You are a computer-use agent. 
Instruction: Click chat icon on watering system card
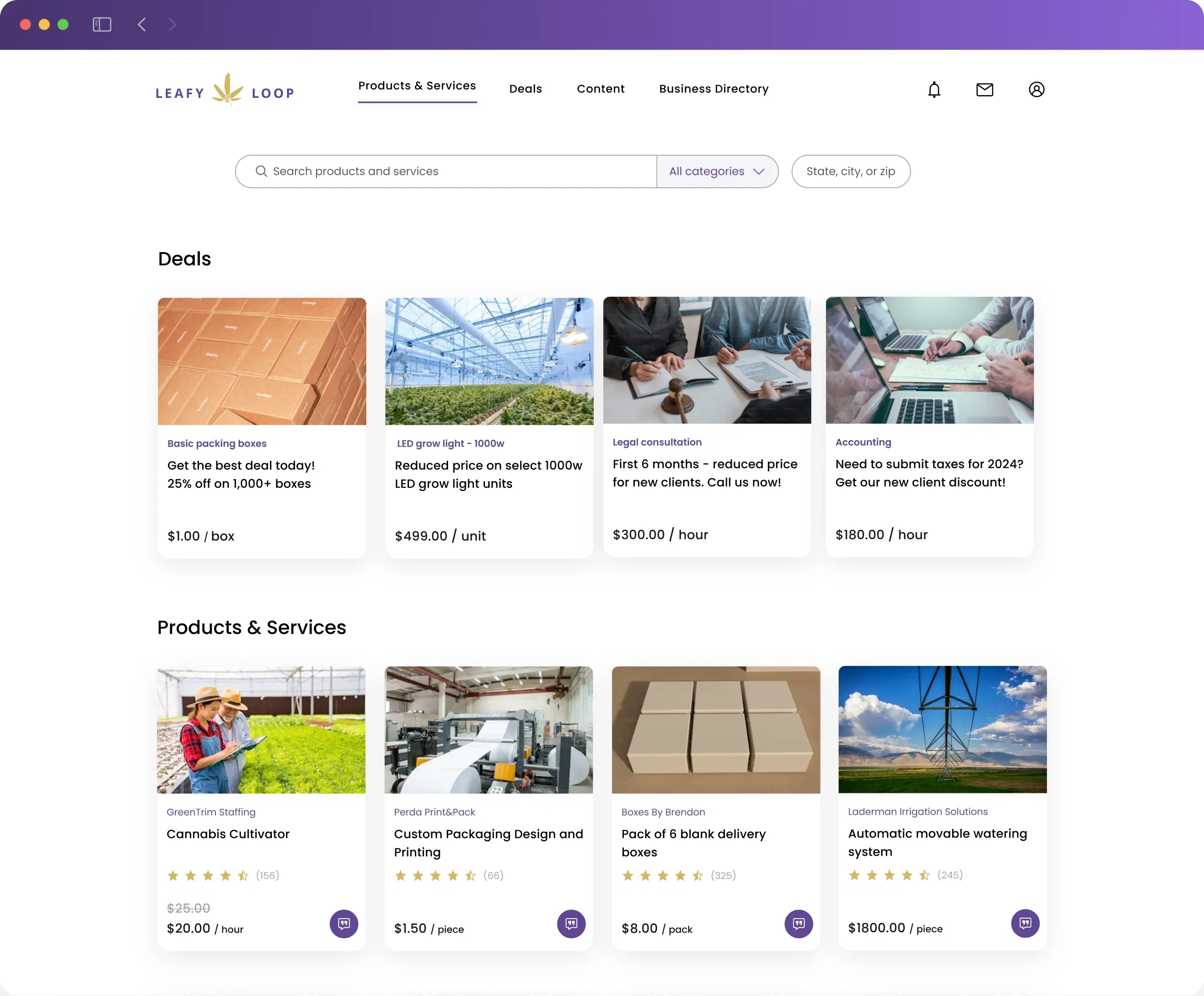tap(1025, 923)
